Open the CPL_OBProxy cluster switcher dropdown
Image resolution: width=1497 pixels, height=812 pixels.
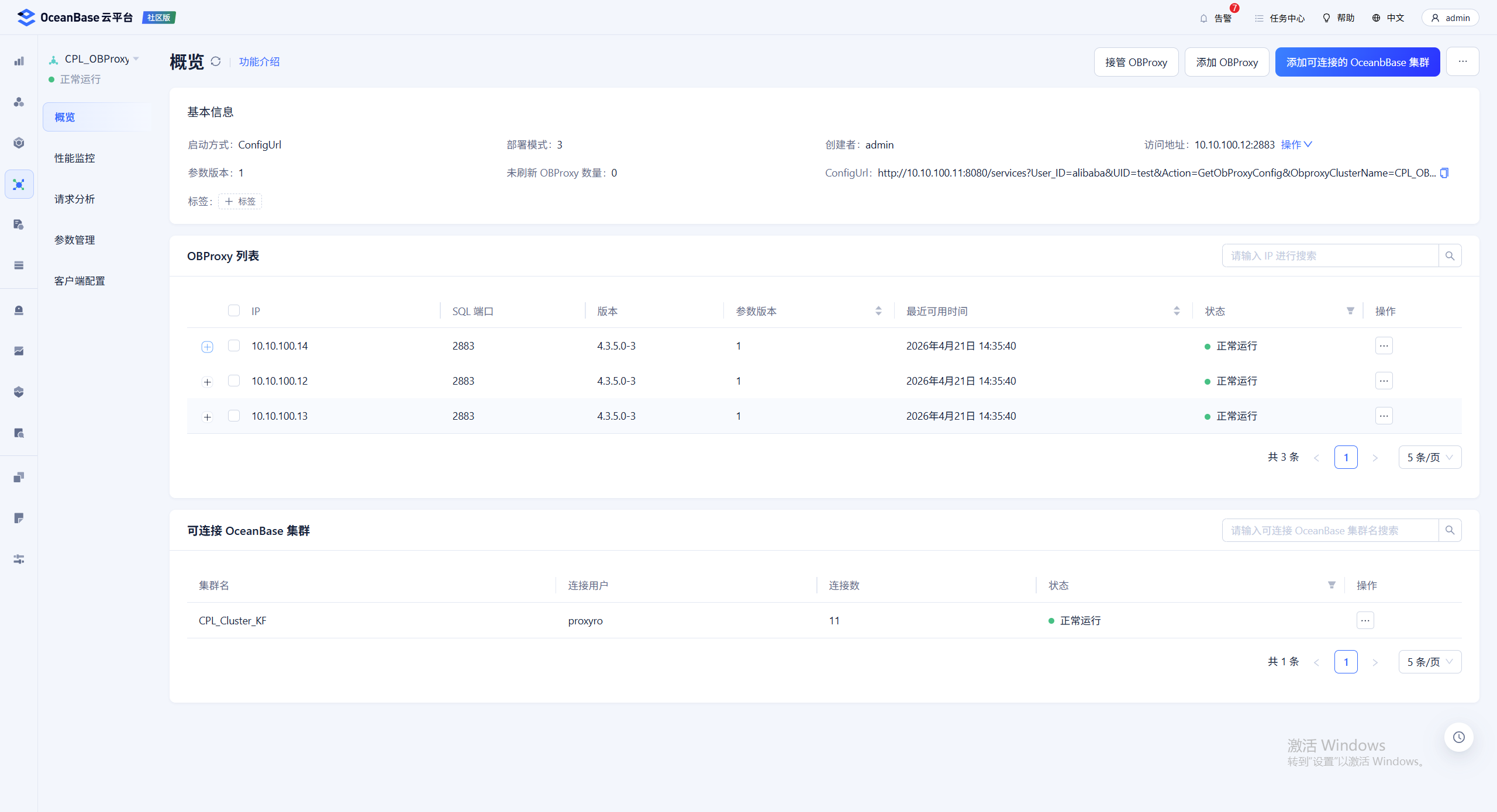136,59
